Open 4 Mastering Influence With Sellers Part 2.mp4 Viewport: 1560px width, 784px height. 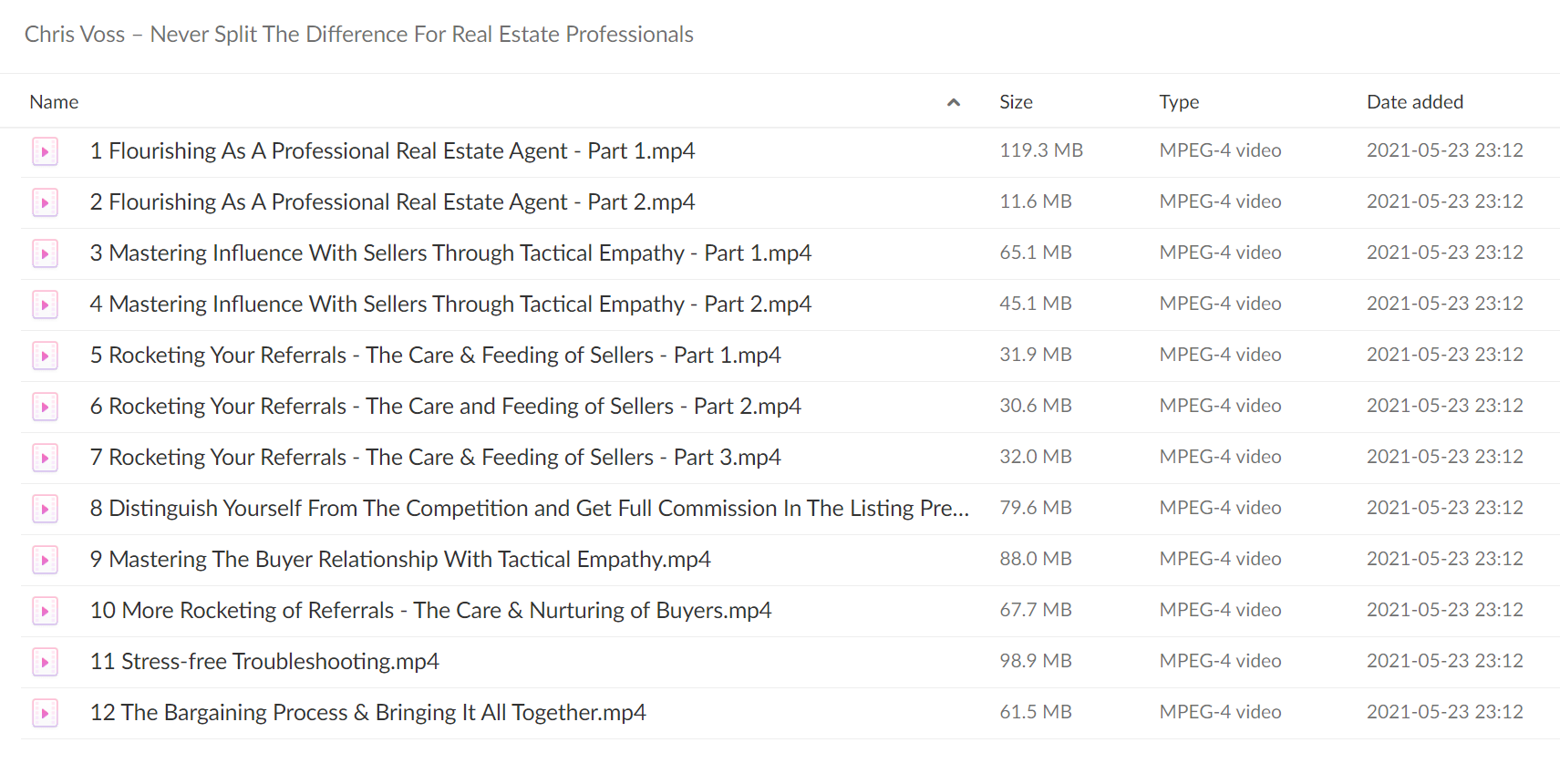[x=450, y=304]
